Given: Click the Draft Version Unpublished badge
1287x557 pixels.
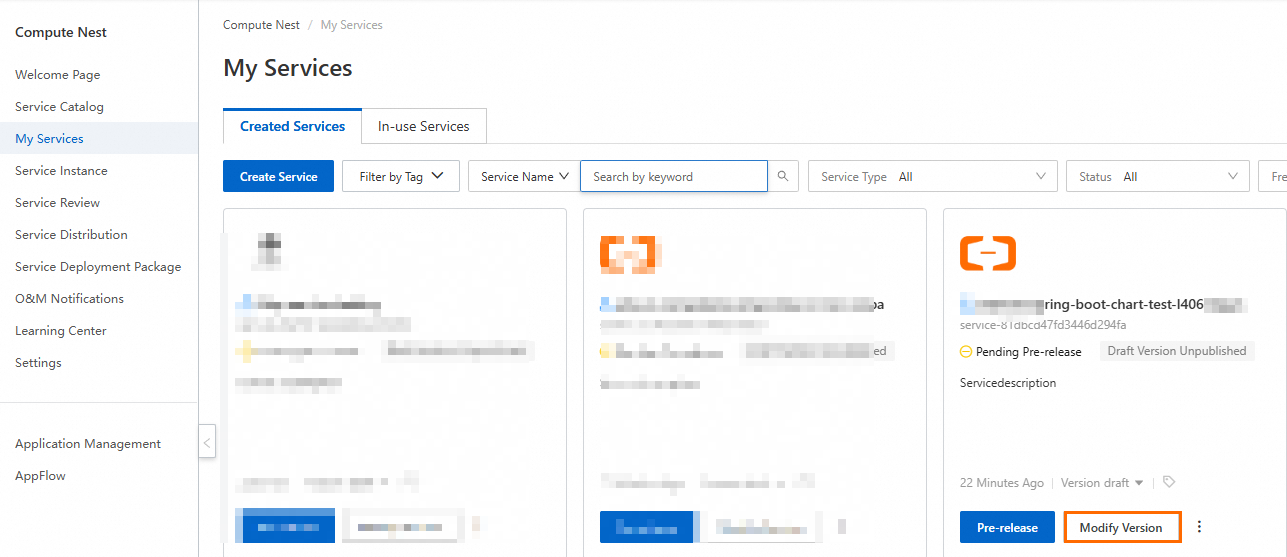Looking at the screenshot, I should (1177, 351).
